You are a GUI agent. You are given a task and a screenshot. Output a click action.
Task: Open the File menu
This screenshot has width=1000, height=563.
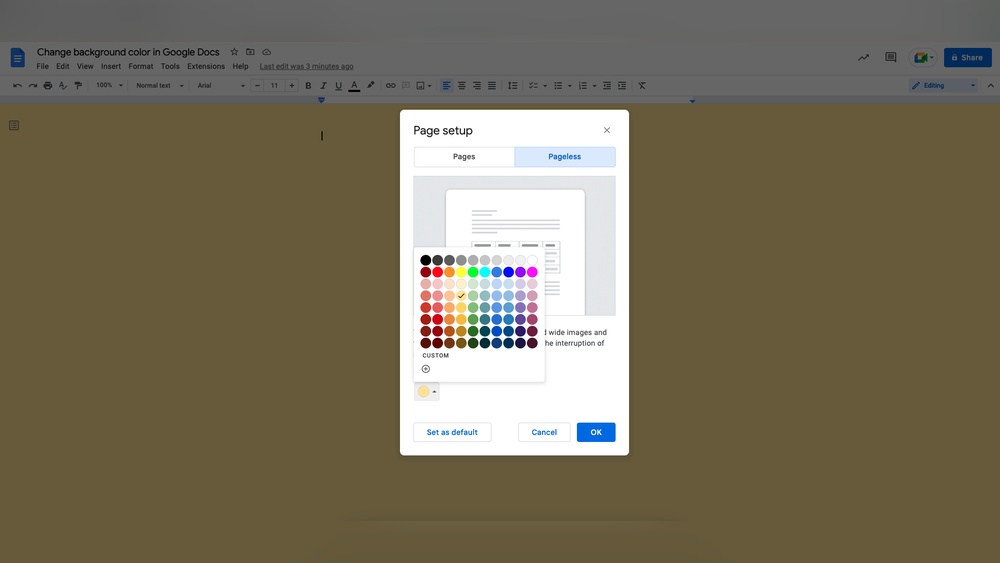[43, 66]
